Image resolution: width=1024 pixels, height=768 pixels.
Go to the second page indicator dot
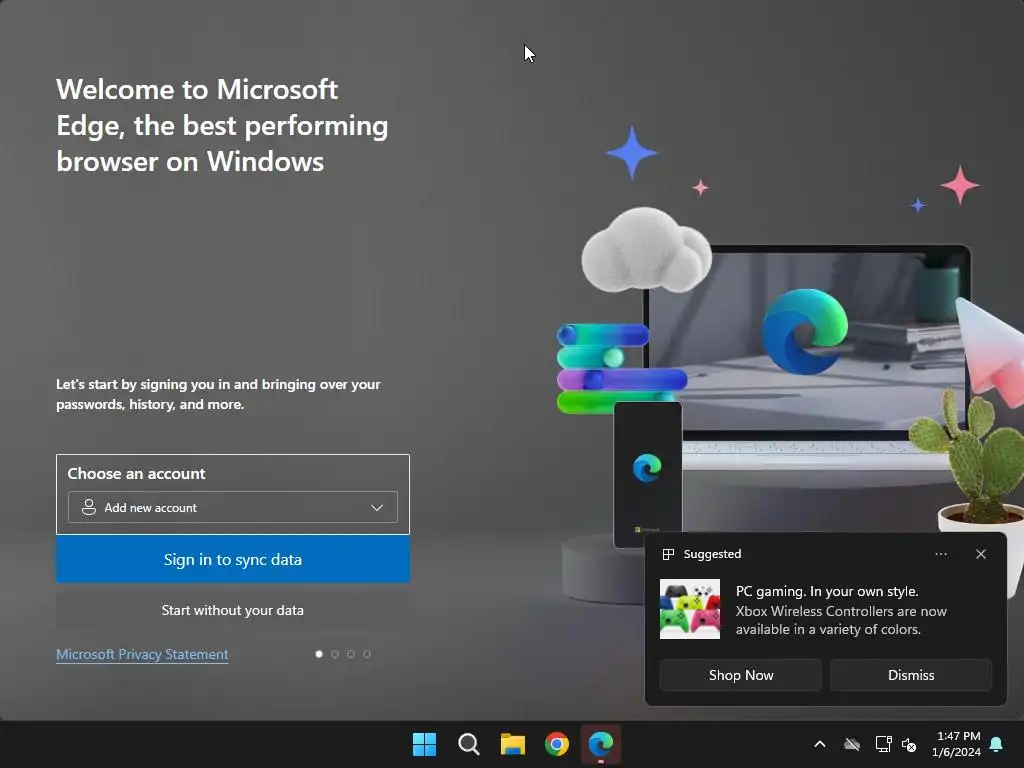click(x=335, y=654)
